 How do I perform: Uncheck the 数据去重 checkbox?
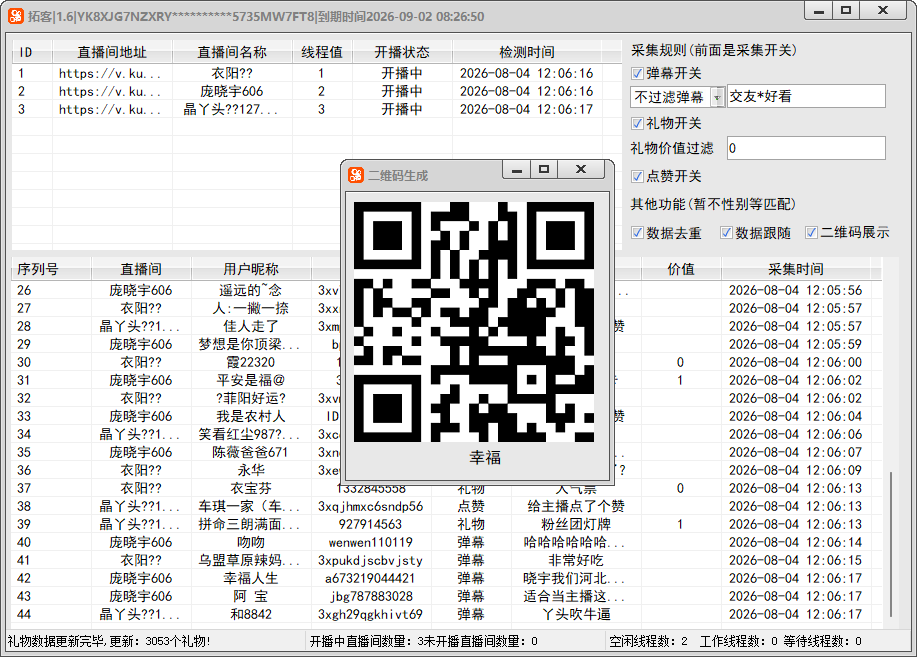(x=637, y=233)
